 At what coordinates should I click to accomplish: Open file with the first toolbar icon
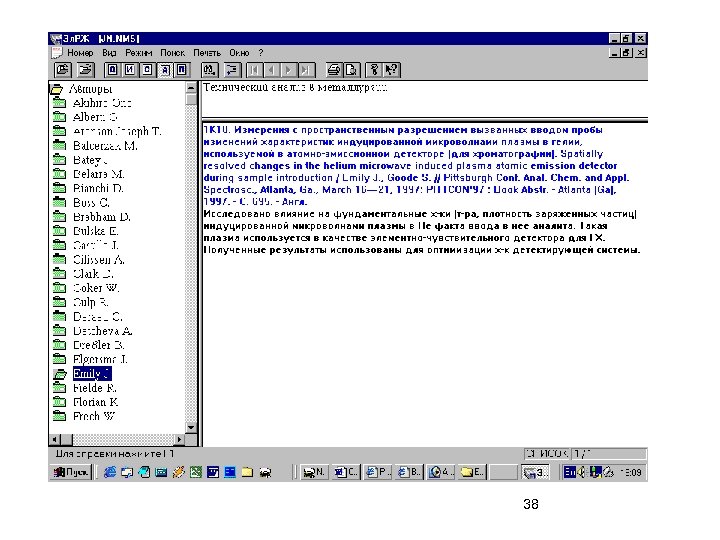pos(62,70)
